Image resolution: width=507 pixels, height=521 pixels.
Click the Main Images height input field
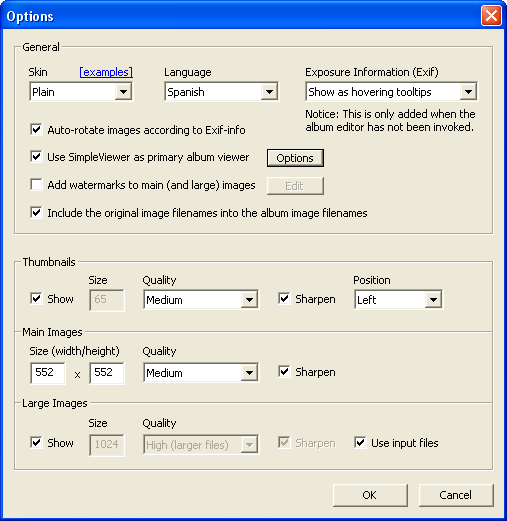[x=107, y=373]
